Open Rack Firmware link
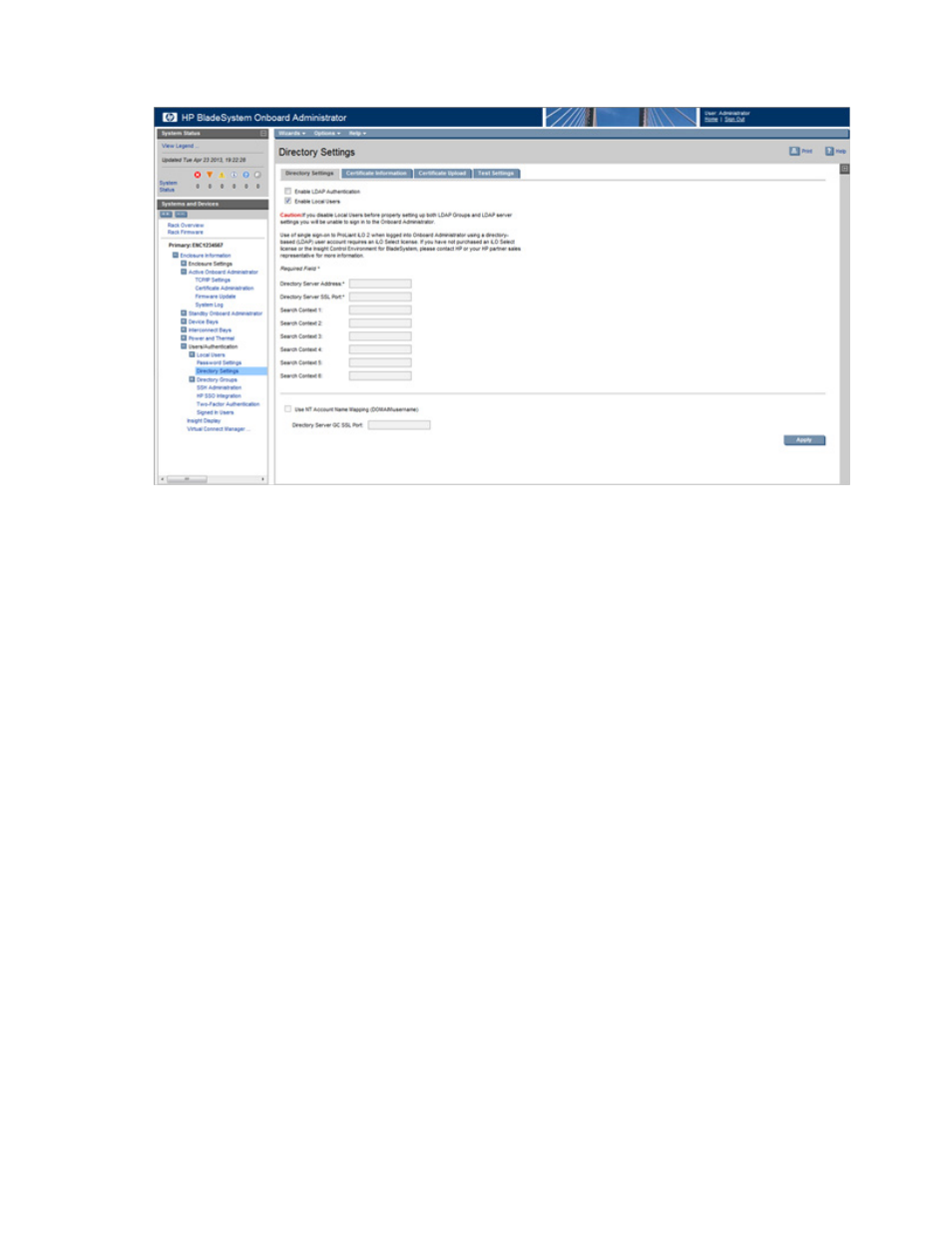This screenshot has height=1233, width=952. click(x=186, y=232)
